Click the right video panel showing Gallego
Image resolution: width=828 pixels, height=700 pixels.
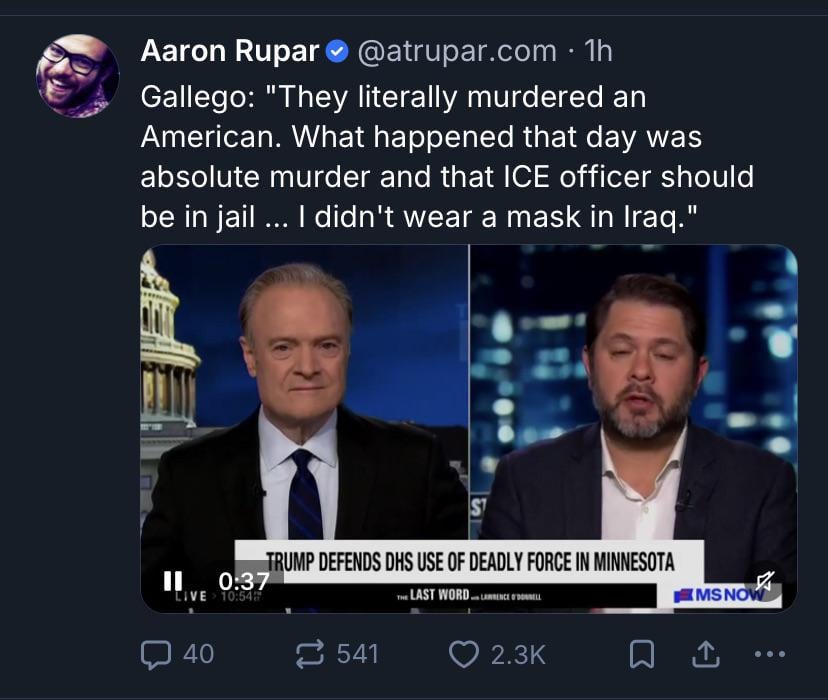coord(634,400)
